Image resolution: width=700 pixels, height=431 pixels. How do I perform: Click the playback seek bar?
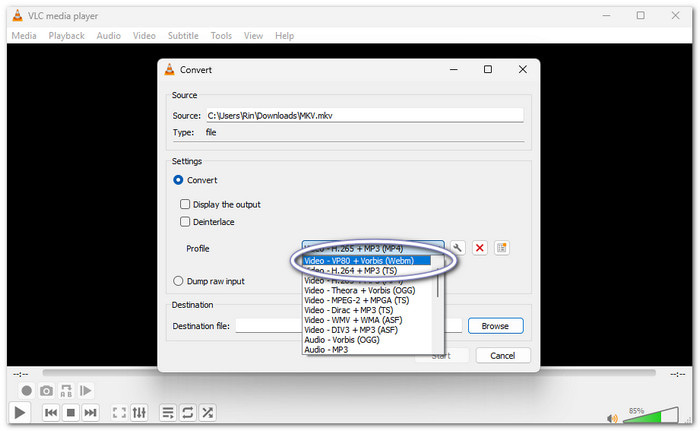pyautogui.click(x=349, y=372)
